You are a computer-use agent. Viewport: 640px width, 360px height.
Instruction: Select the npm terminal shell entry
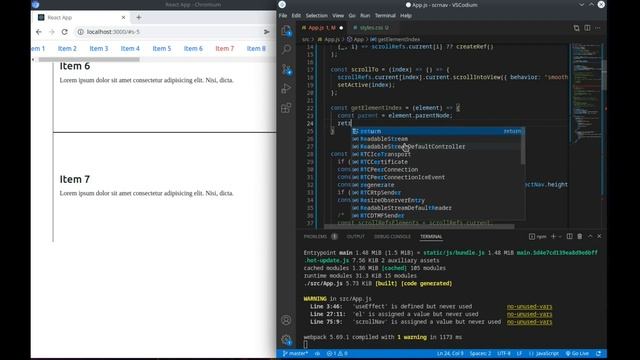(x=538, y=236)
